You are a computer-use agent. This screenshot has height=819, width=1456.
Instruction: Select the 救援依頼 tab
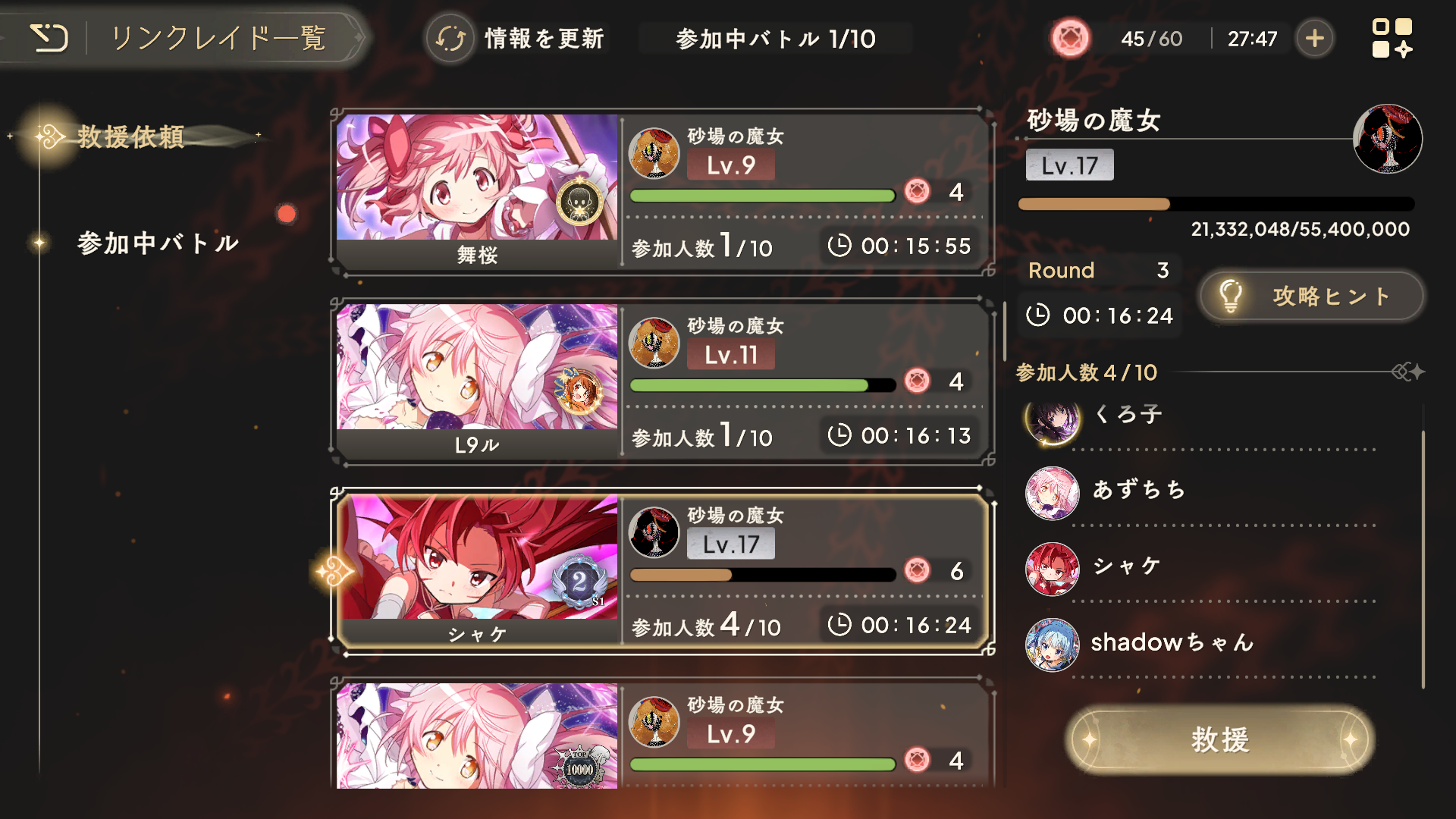point(130,136)
